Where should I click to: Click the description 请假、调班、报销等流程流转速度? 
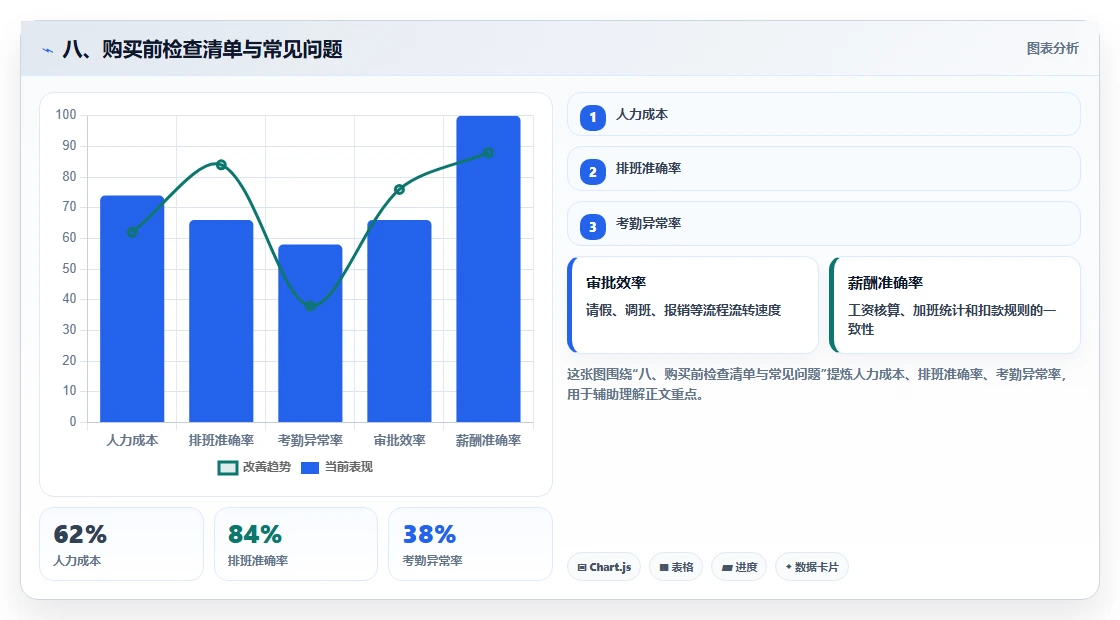tap(684, 311)
